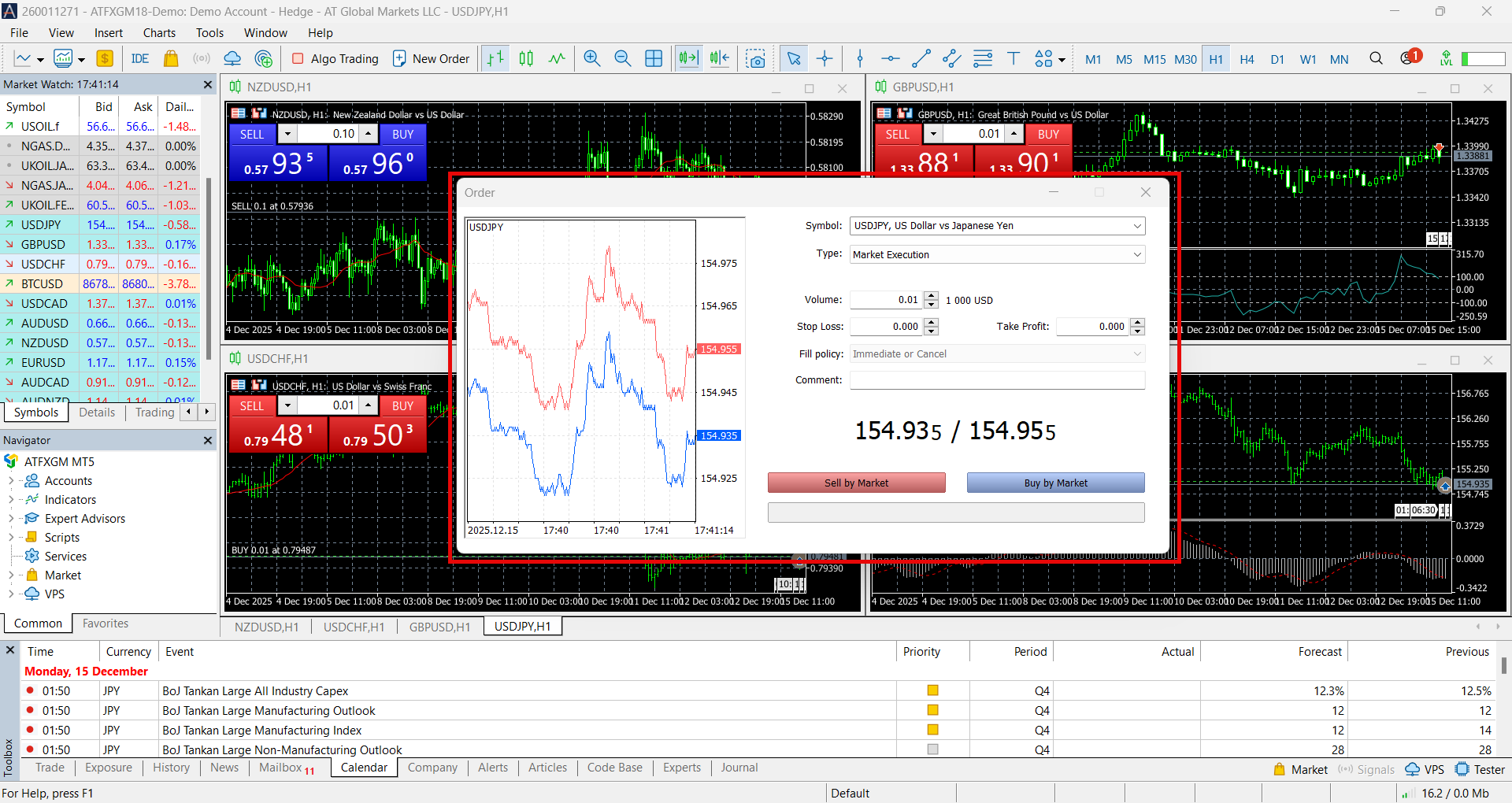
Task: Select the Fibonacci retracement tool
Action: (983, 58)
